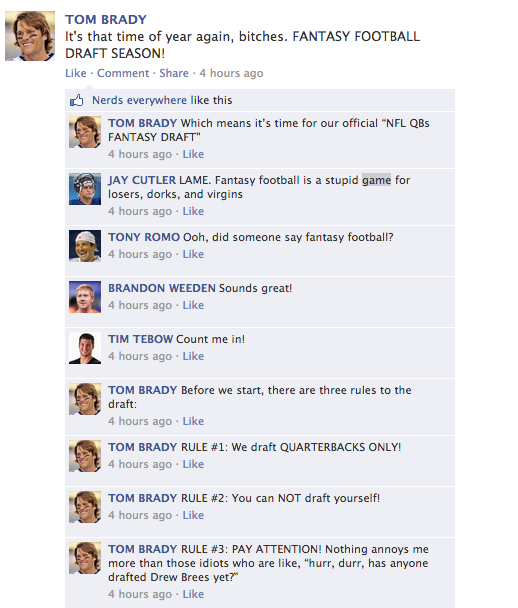518x608 pixels.
Task: Like Jay Cutler's LAME comment
Action: click(x=193, y=211)
